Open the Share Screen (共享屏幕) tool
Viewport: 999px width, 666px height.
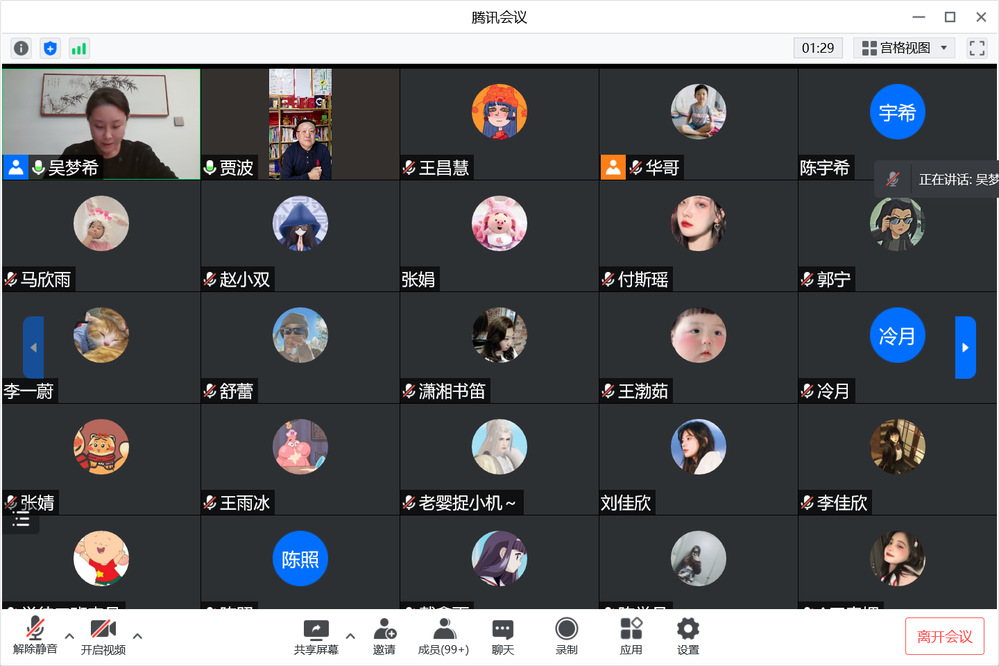tap(316, 637)
